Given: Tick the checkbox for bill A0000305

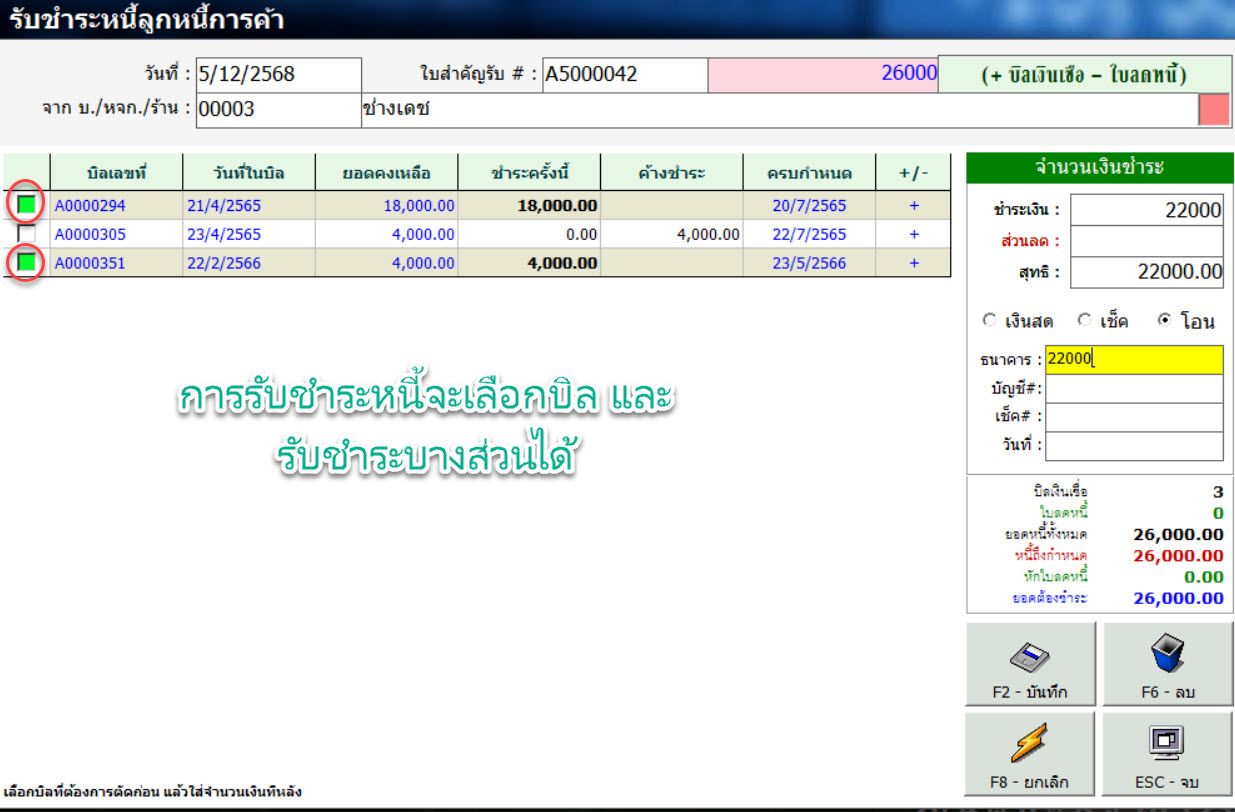Looking at the screenshot, I should pyautogui.click(x=27, y=234).
